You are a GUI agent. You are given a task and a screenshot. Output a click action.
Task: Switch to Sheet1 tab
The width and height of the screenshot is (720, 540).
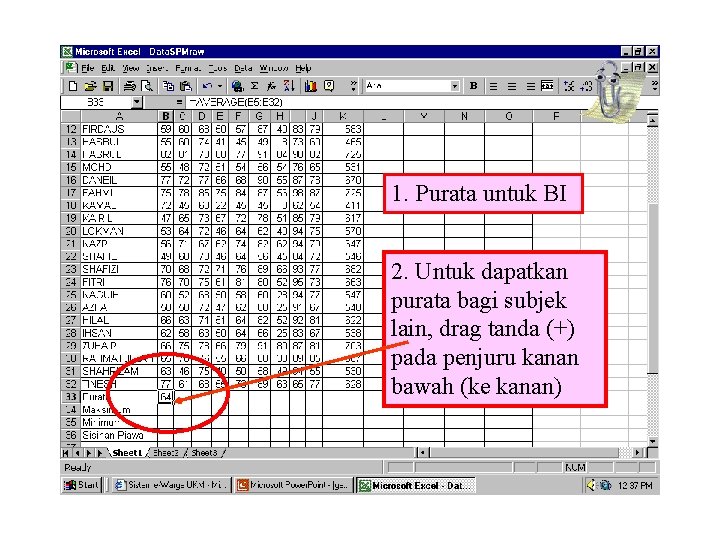point(127,453)
